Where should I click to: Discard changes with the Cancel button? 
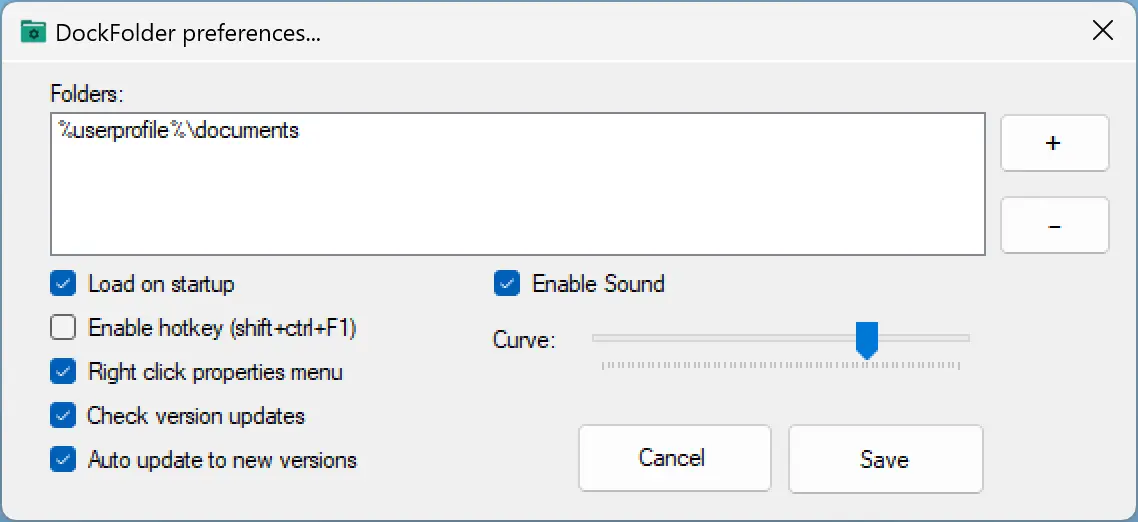tap(674, 458)
